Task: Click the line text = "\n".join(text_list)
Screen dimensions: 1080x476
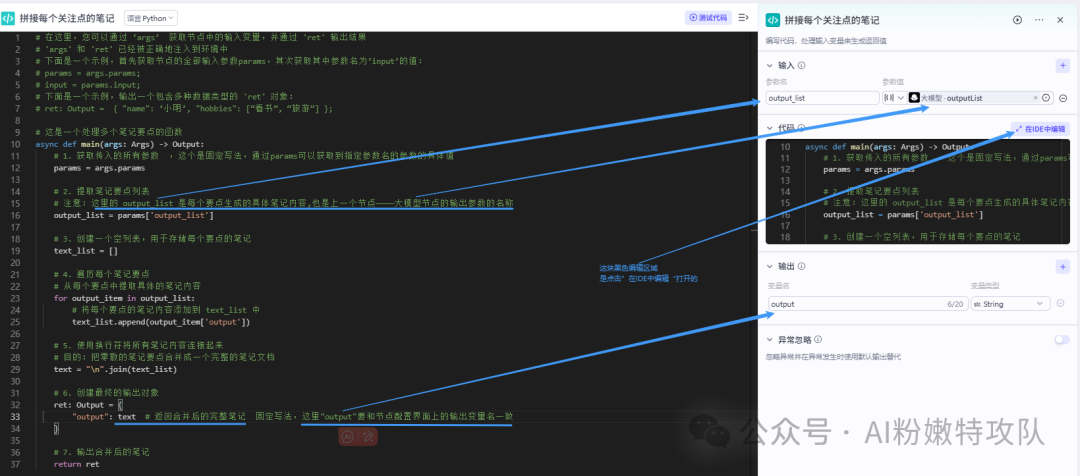Action: pyautogui.click(x=115, y=369)
